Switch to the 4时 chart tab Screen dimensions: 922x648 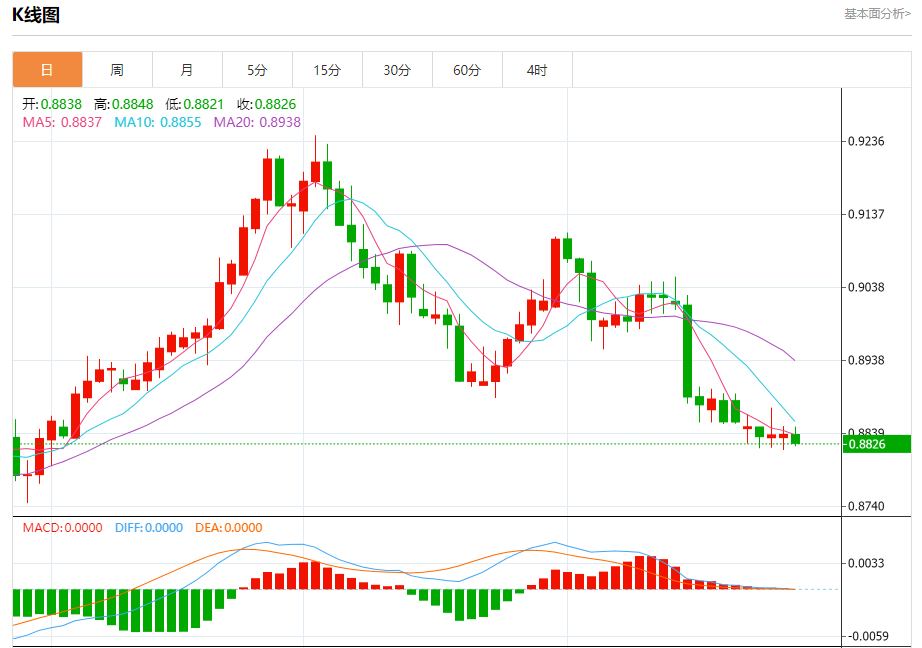(x=537, y=70)
